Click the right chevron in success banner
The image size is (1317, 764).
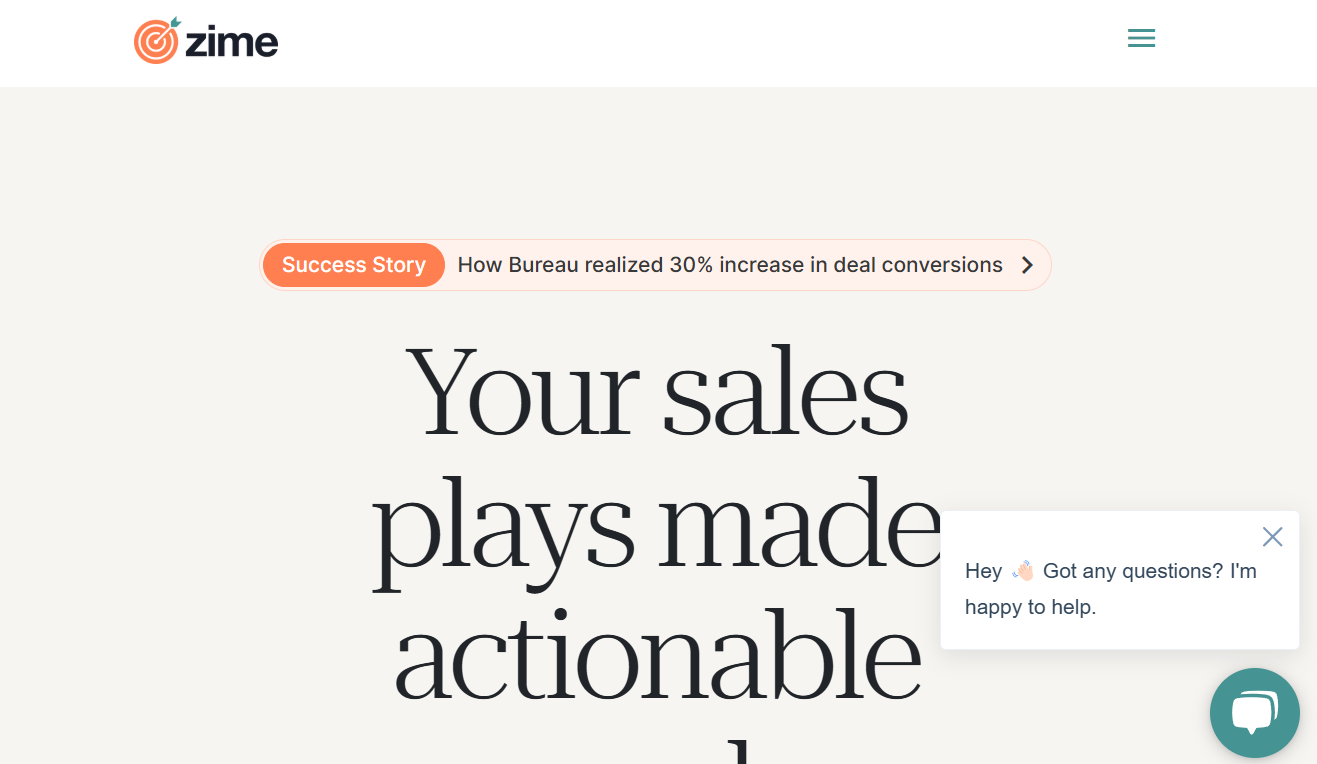pyautogui.click(x=1027, y=265)
